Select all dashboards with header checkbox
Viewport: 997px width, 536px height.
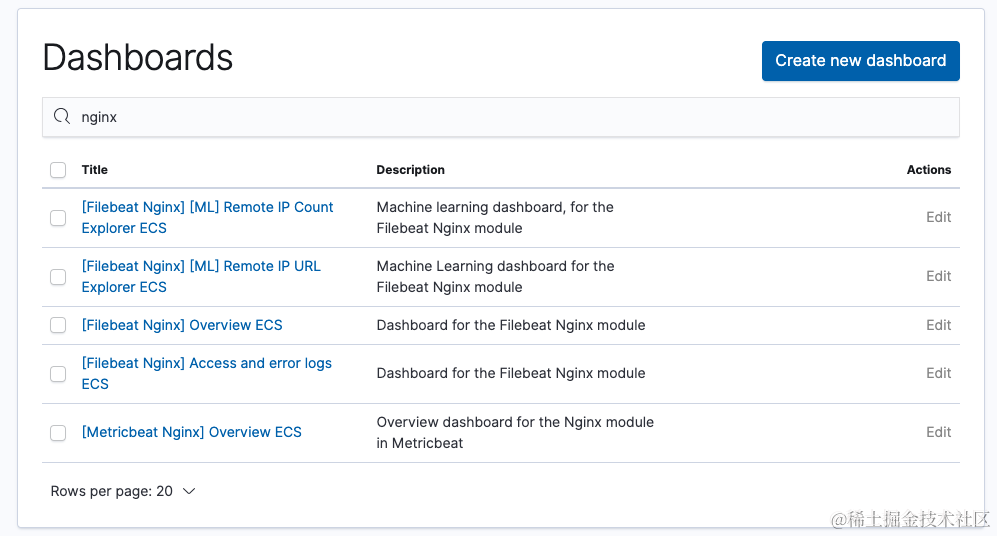pos(58,170)
